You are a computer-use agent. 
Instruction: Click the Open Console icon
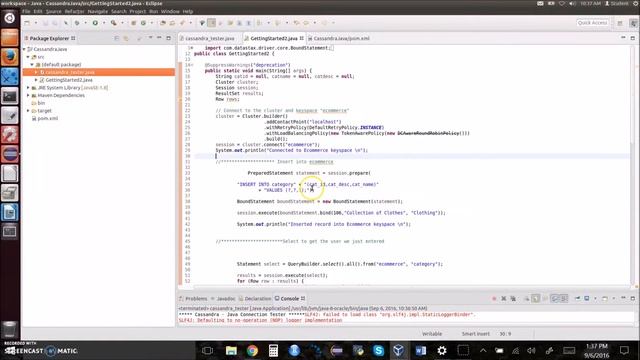(x=604, y=299)
